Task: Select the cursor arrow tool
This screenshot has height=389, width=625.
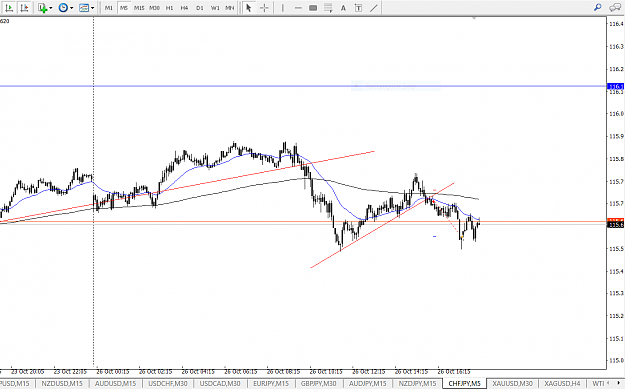Action: pos(249,8)
